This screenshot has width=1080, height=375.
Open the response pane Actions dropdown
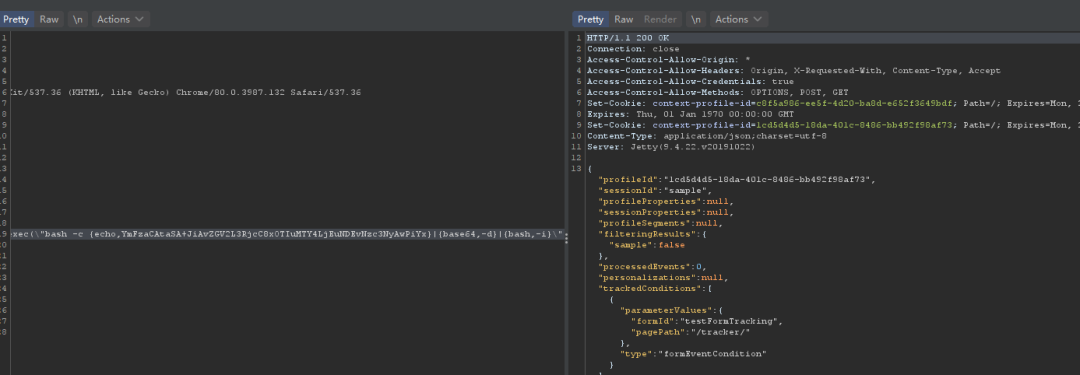tap(739, 19)
